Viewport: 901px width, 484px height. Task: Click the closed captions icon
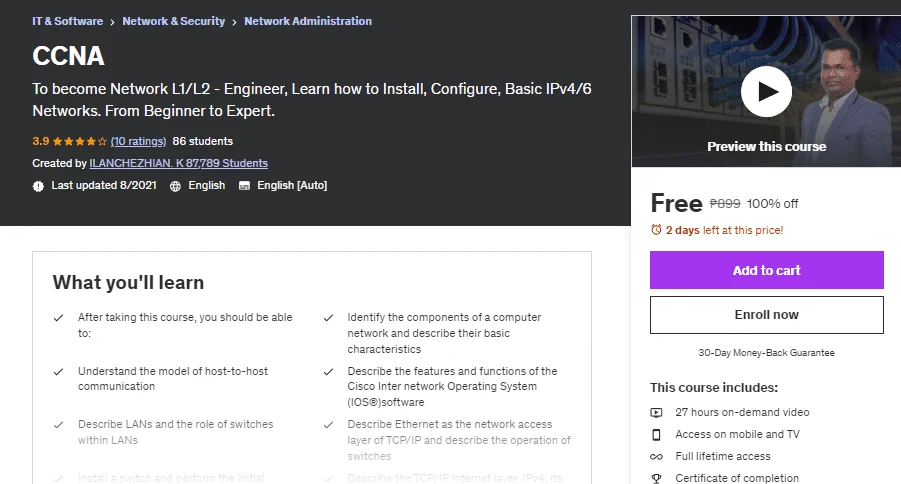(244, 186)
